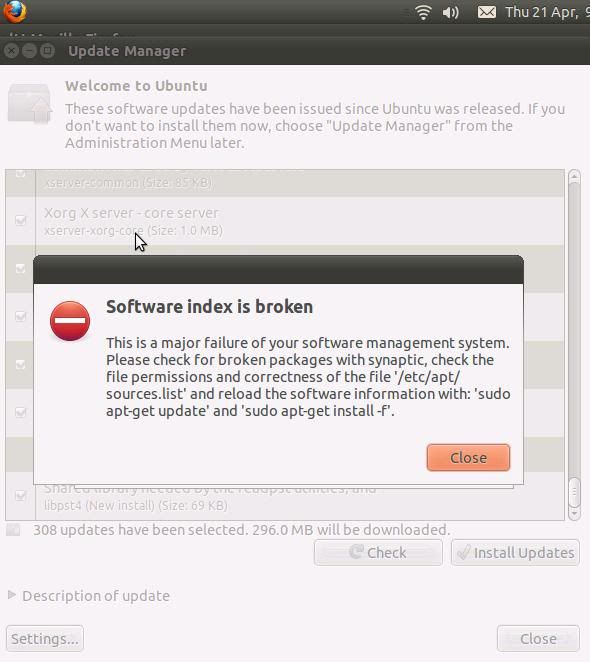This screenshot has width=590, height=662.
Task: Toggle checkbox for libpst4 package
Action: tap(20, 495)
